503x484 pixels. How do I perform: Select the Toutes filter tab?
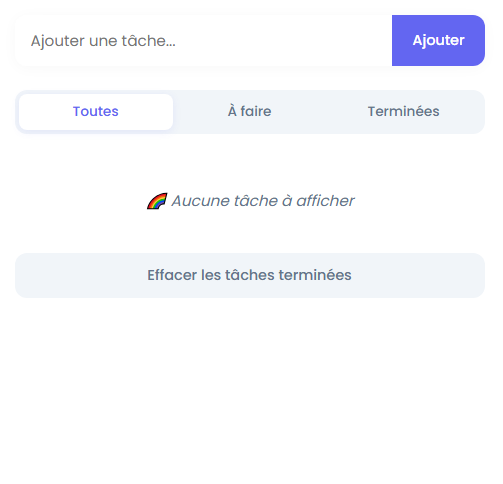coord(96,112)
